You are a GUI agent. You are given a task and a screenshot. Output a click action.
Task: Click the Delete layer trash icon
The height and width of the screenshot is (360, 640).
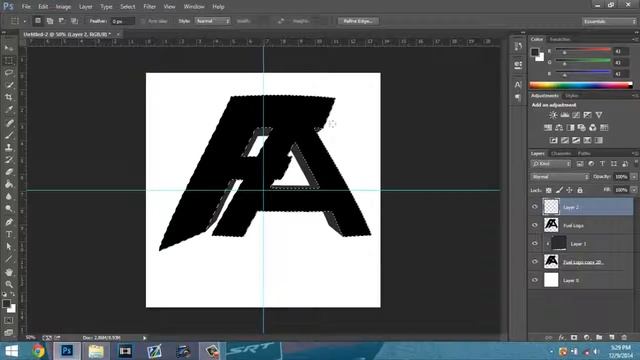[x=624, y=338]
